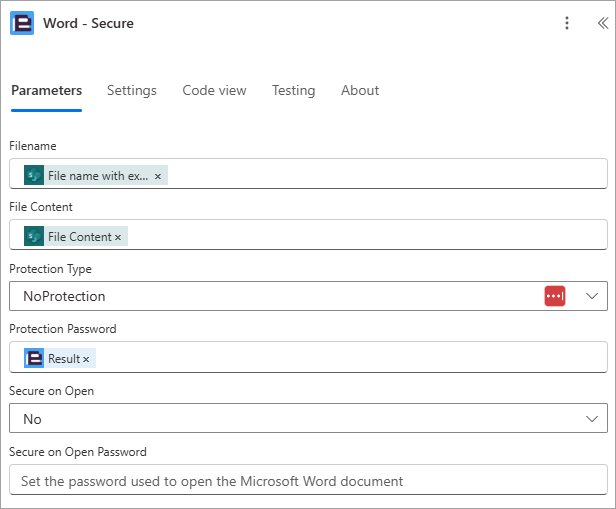Click the Secure on Open label
The width and height of the screenshot is (616, 509).
click(51, 391)
